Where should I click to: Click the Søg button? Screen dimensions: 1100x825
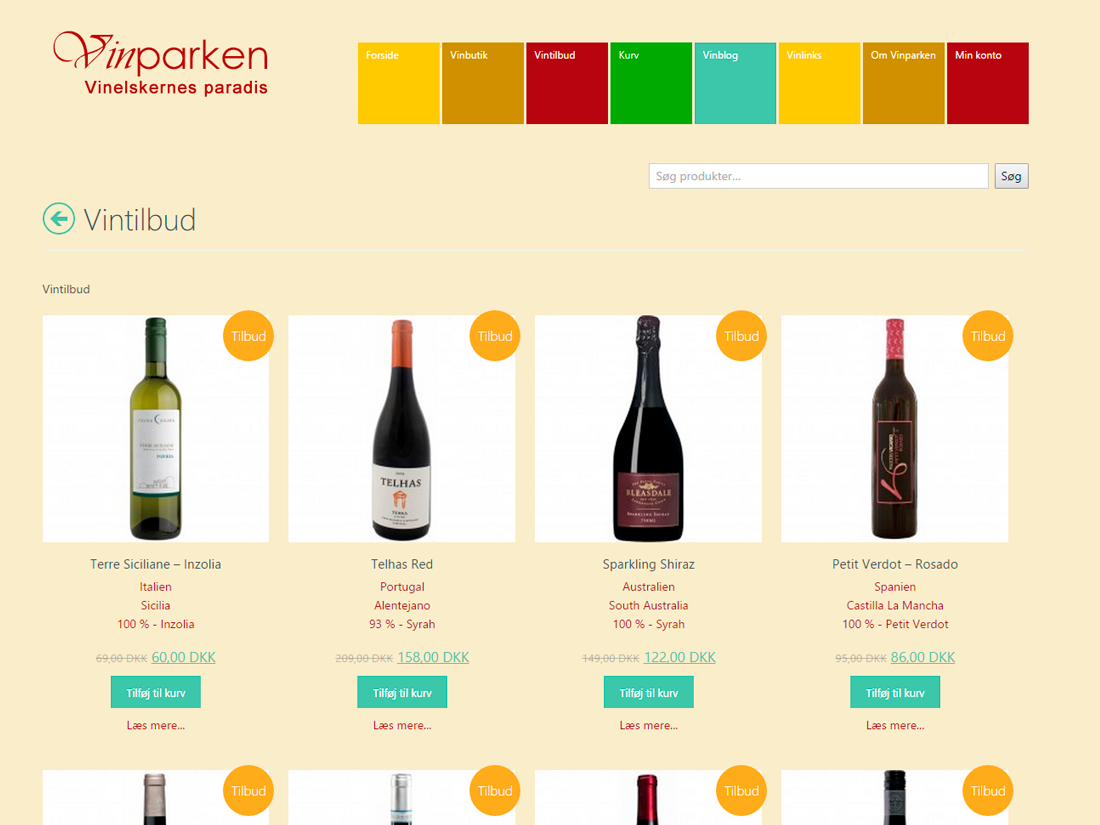click(x=1011, y=176)
